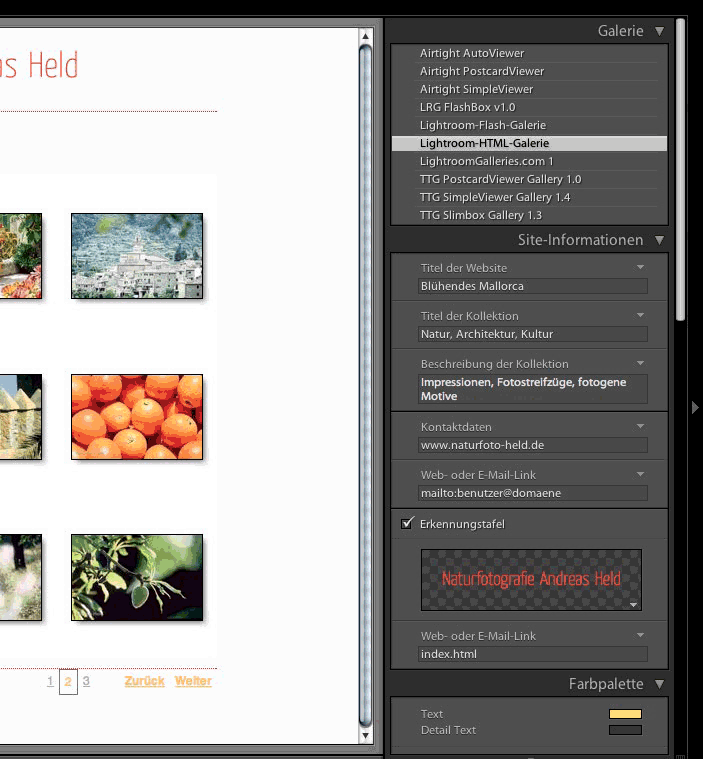The width and height of the screenshot is (703, 759).
Task: Click the preview vertical scrollbar thumb
Action: tap(366, 385)
